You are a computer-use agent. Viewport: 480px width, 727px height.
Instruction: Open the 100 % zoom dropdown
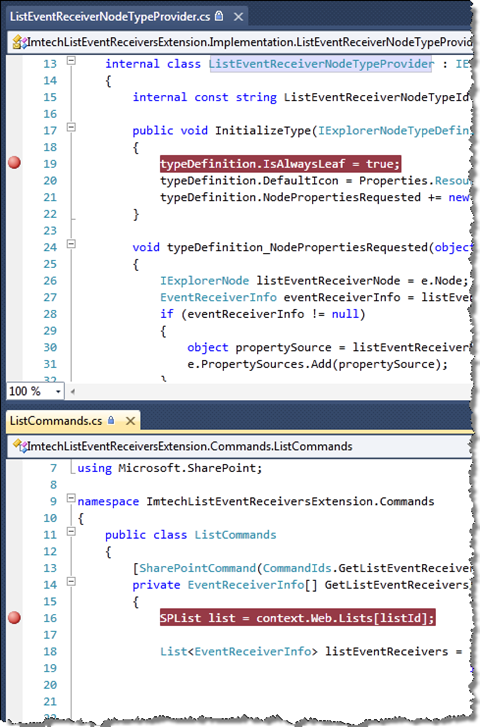[58, 391]
